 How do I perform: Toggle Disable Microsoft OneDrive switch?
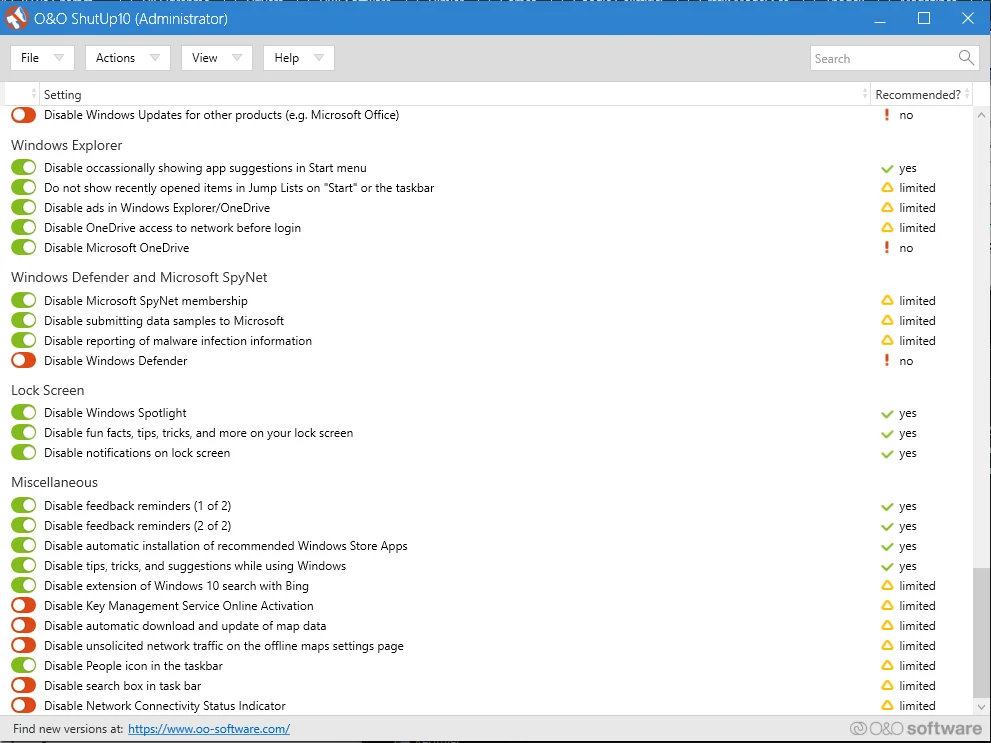tap(23, 248)
